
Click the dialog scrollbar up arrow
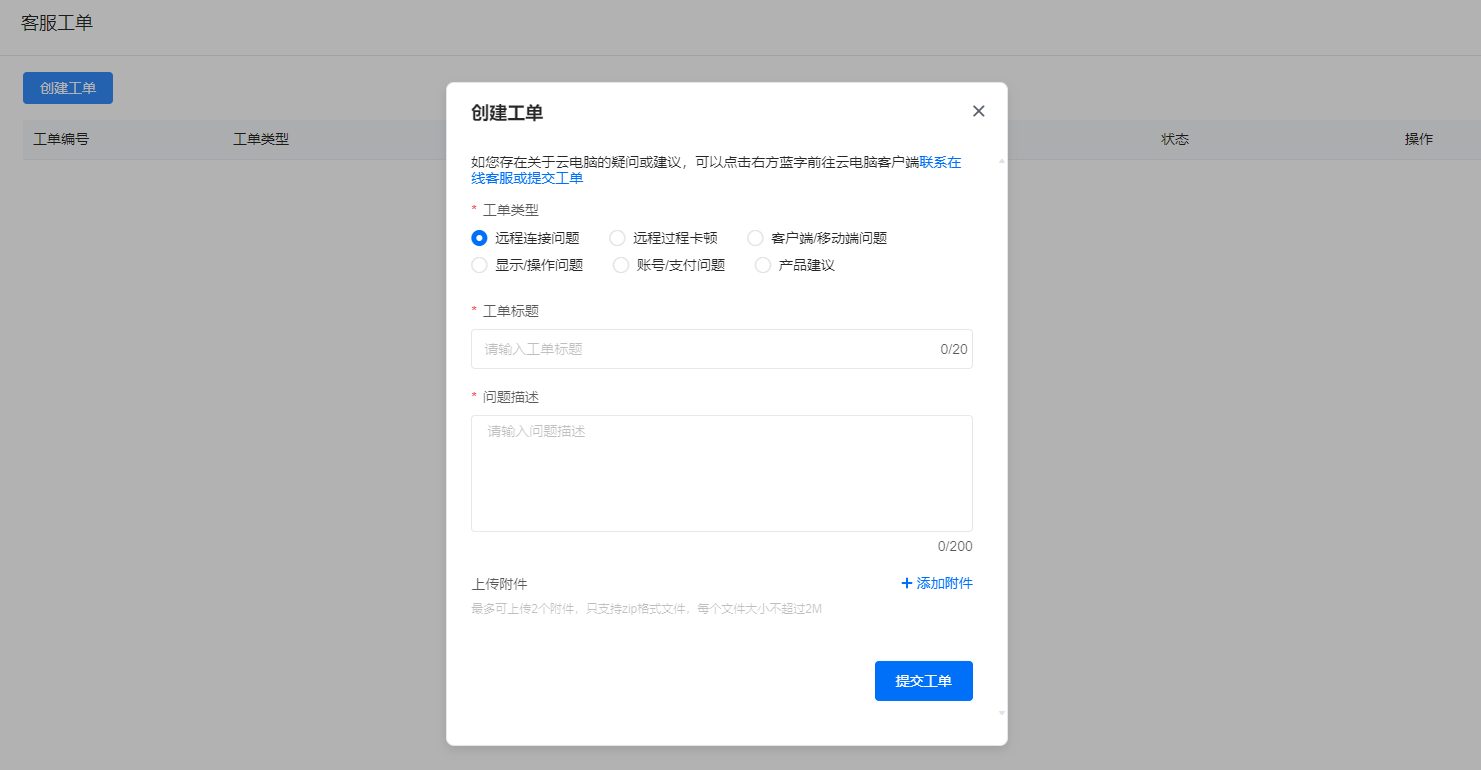[1002, 160]
